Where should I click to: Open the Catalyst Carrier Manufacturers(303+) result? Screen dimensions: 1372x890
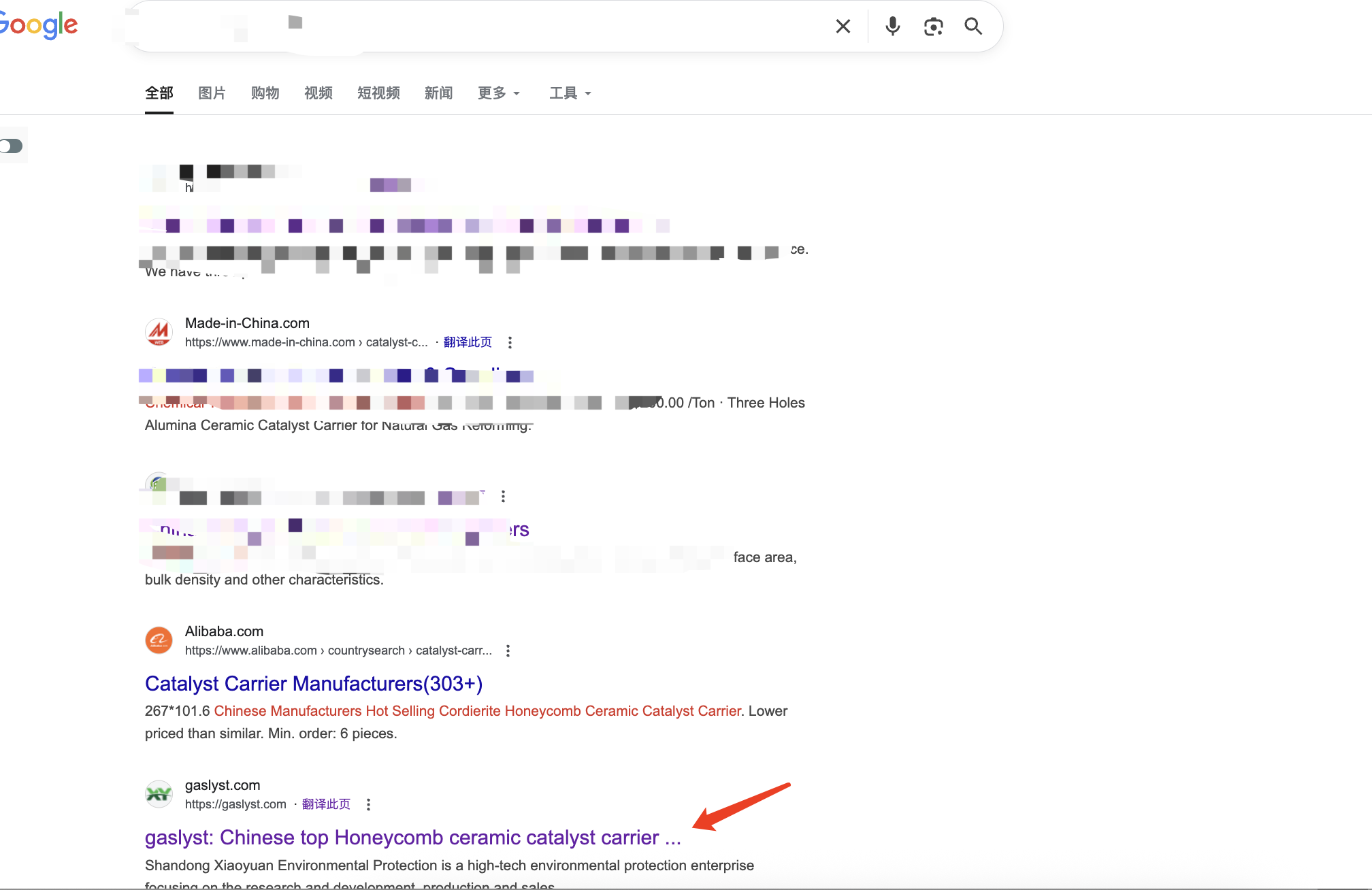(x=314, y=683)
